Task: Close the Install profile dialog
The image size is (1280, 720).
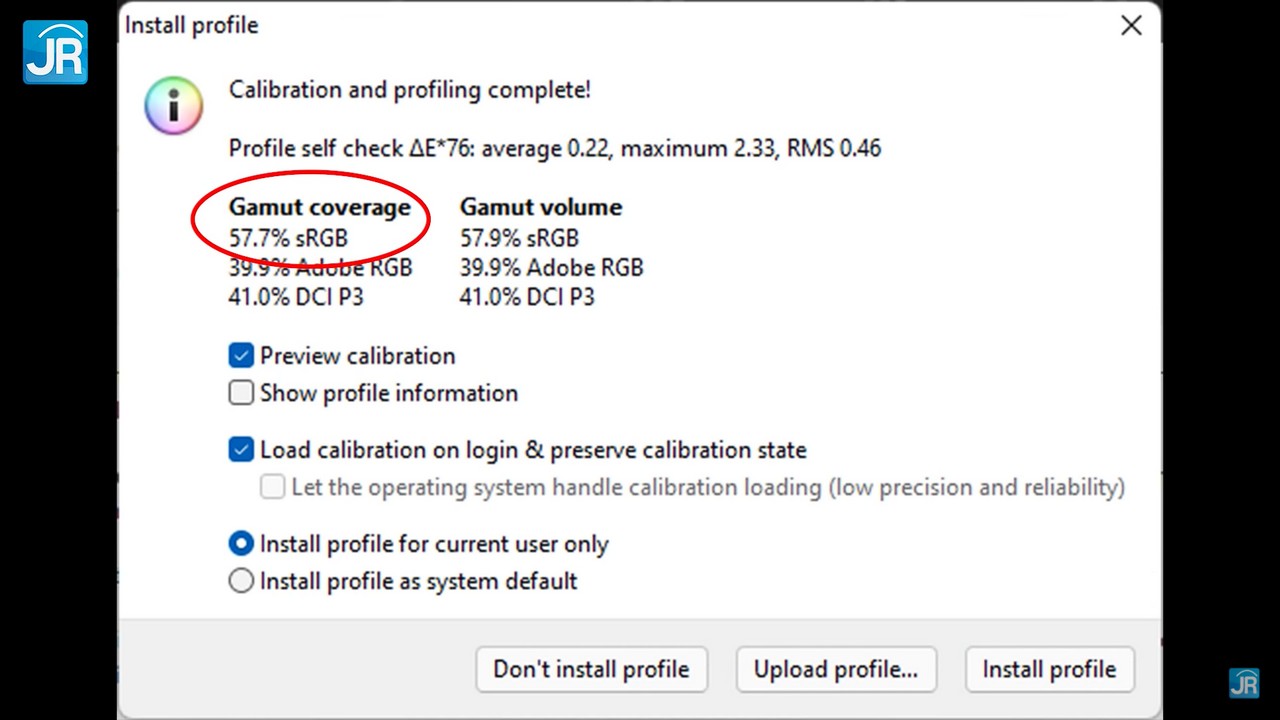Action: click(1131, 26)
